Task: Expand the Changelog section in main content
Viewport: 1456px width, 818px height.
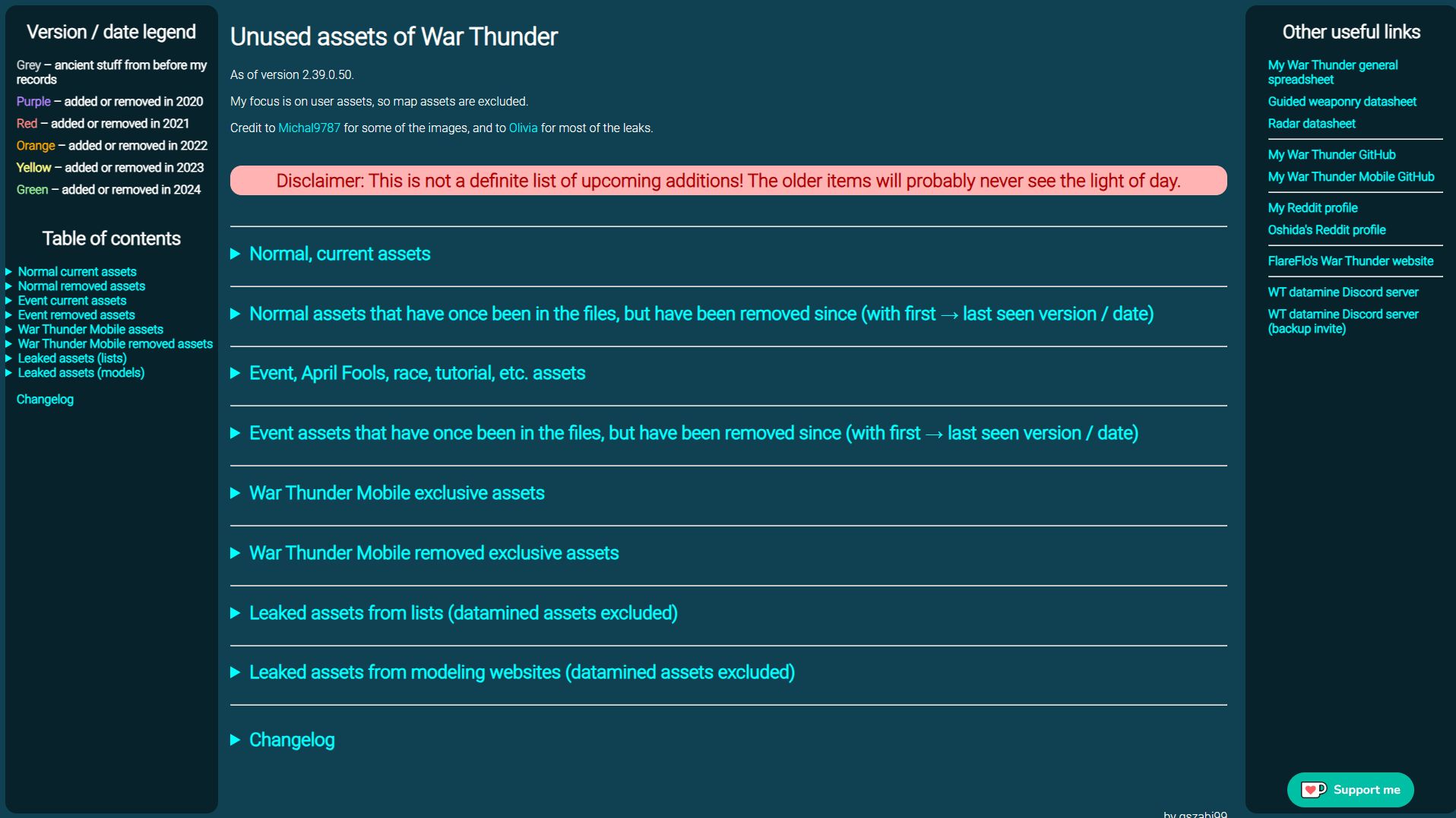Action: (x=291, y=740)
